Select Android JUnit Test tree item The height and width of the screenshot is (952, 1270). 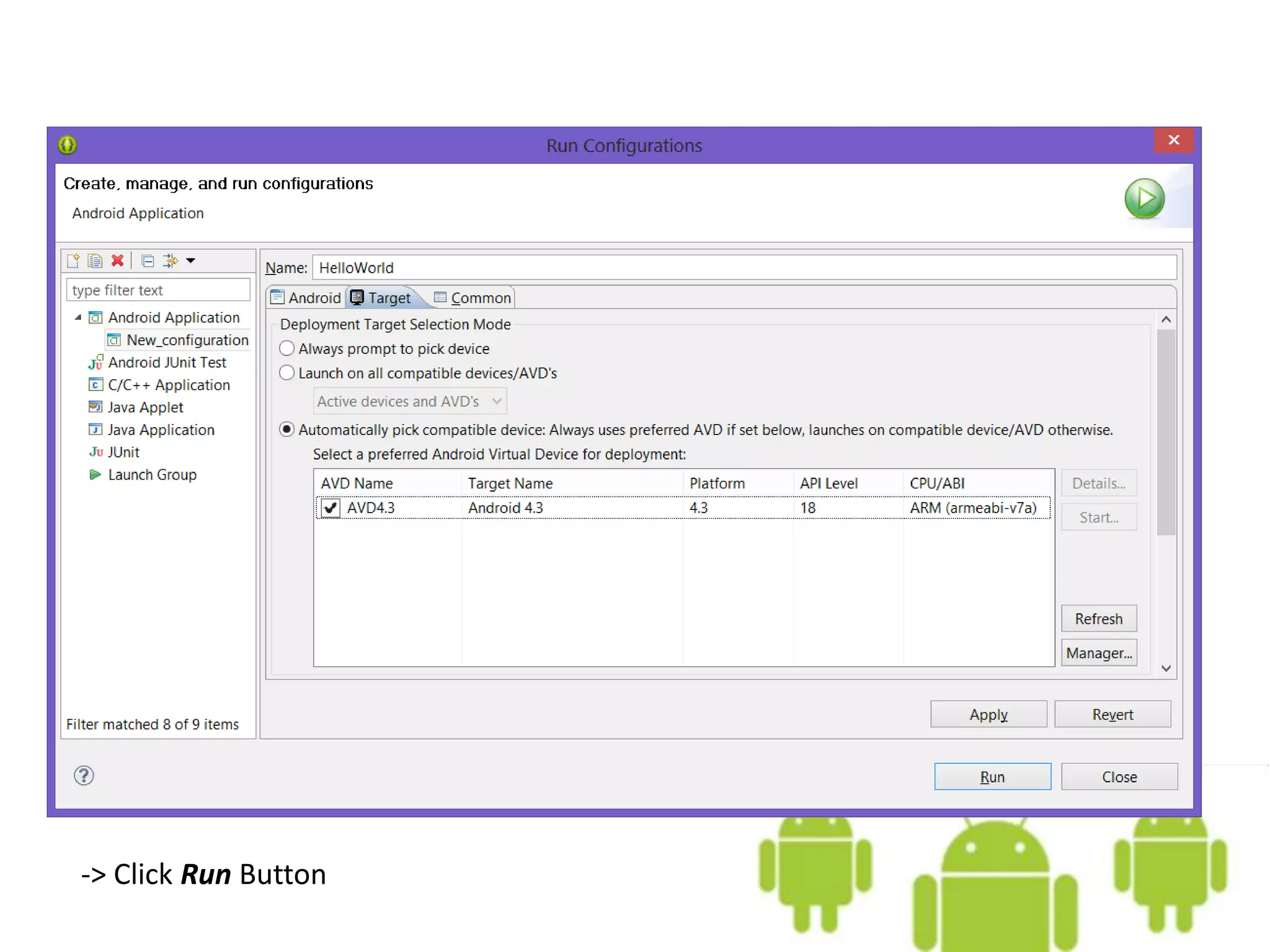coord(167,363)
